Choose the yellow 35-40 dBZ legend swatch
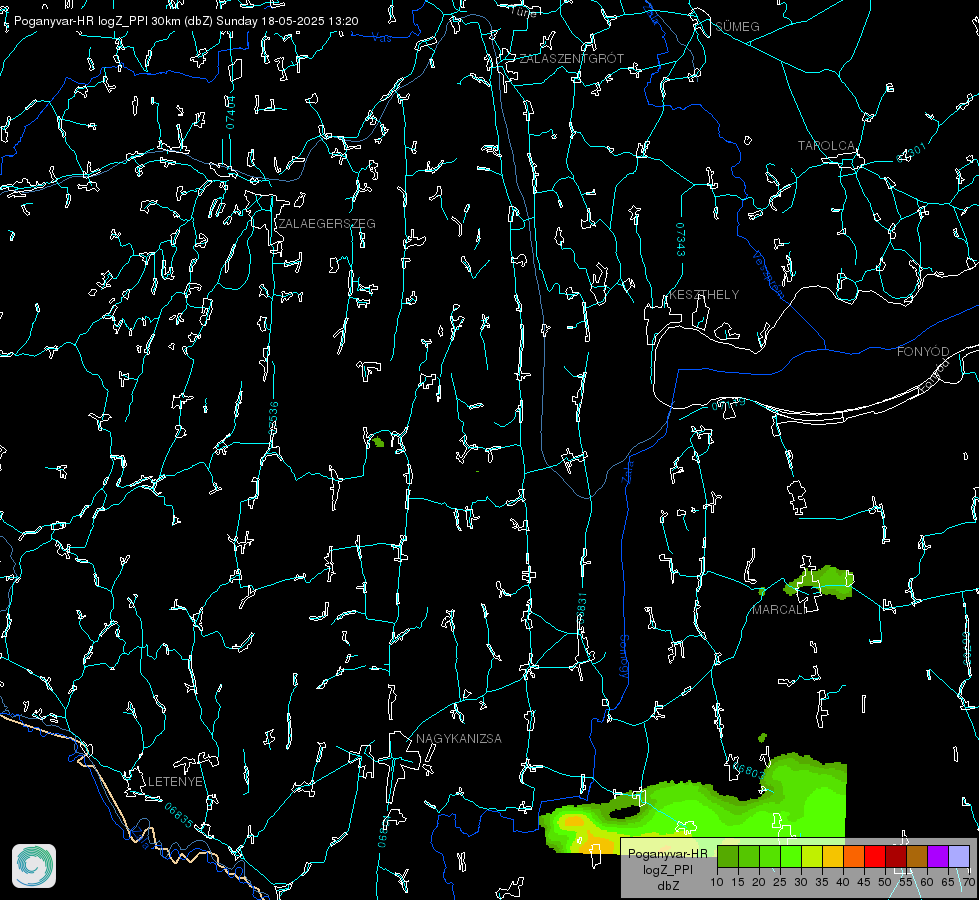This screenshot has width=979, height=900. point(833,856)
